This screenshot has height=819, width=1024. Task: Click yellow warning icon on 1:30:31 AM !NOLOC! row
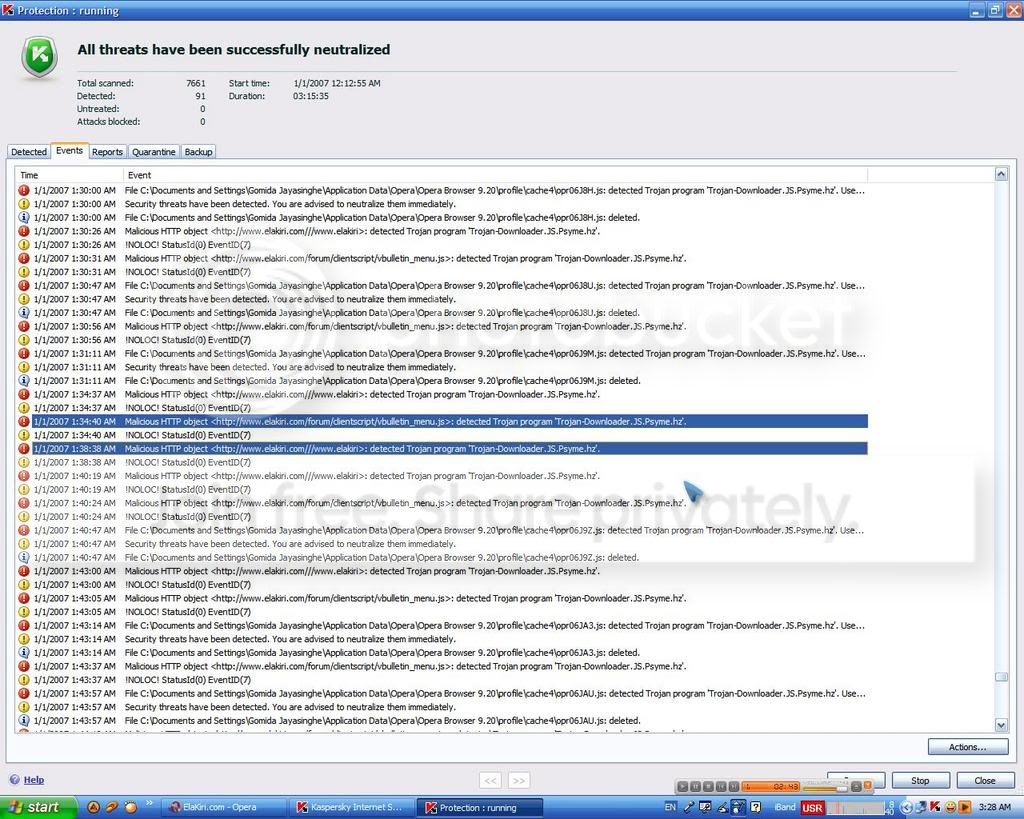(24, 272)
